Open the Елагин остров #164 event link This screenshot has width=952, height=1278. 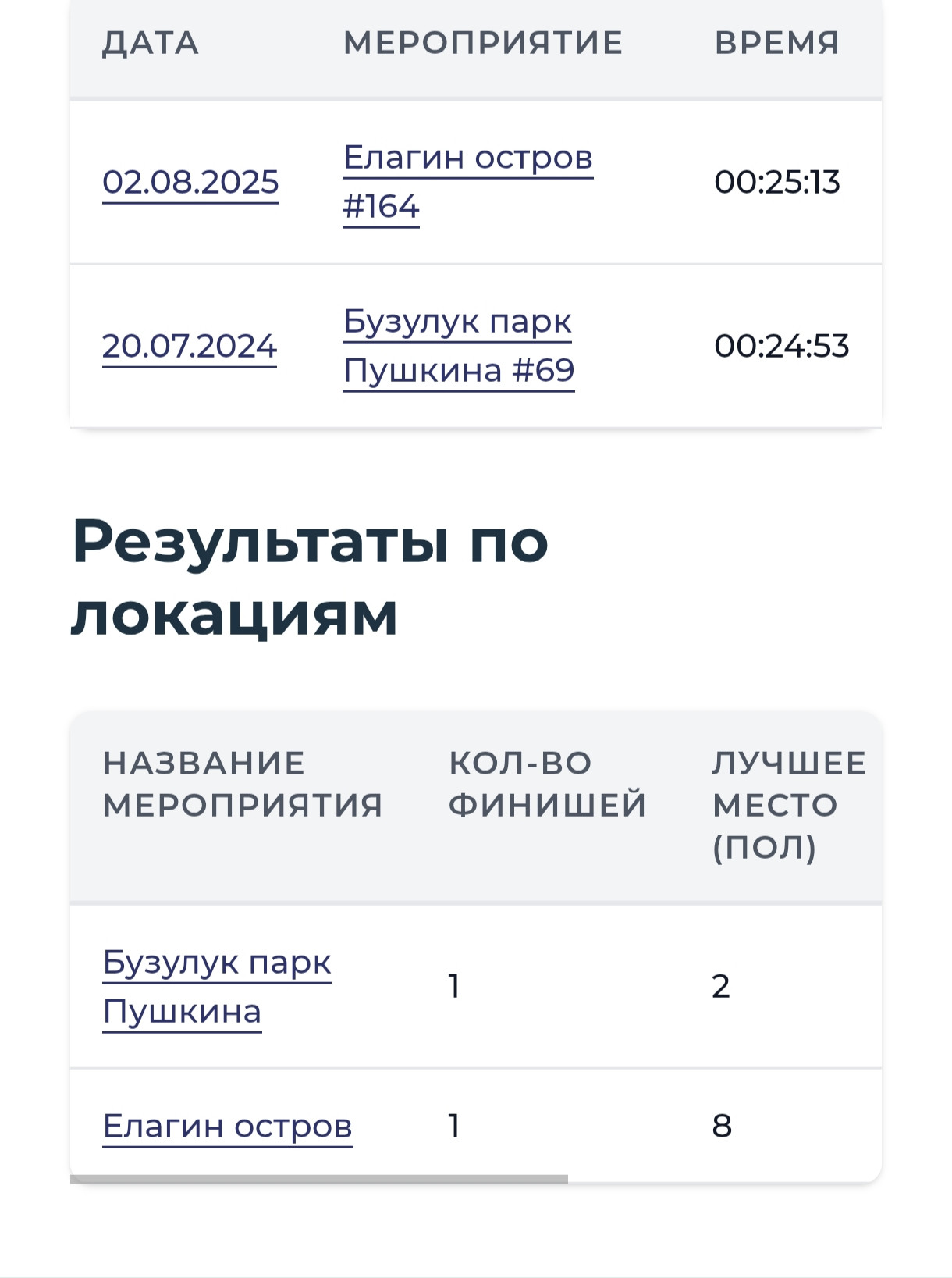[x=467, y=182]
